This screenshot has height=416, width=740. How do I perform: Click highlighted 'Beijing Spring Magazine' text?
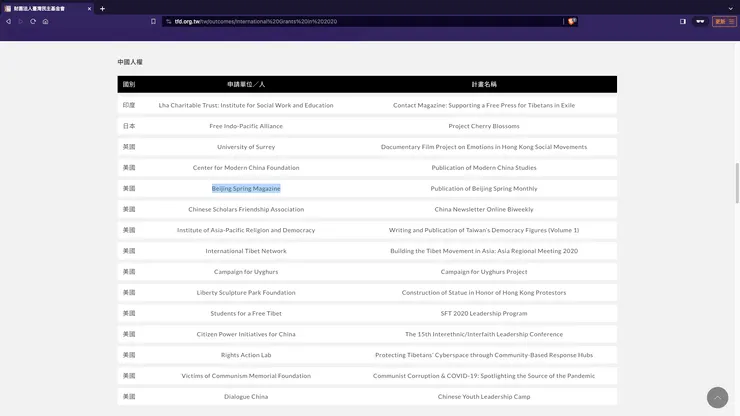click(x=246, y=188)
